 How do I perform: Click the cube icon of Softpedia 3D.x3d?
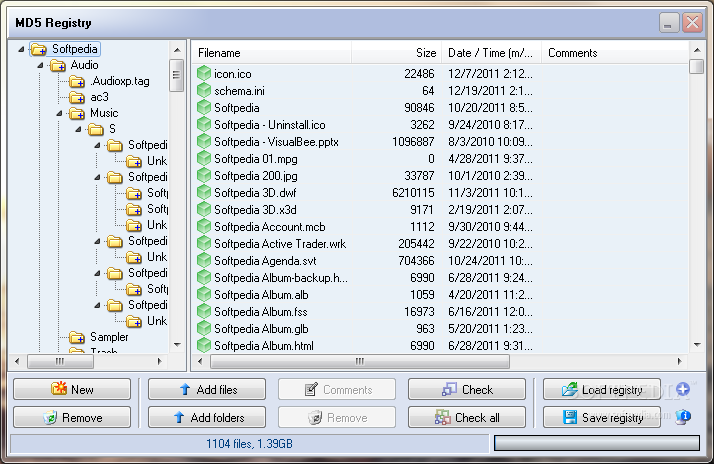coord(204,209)
